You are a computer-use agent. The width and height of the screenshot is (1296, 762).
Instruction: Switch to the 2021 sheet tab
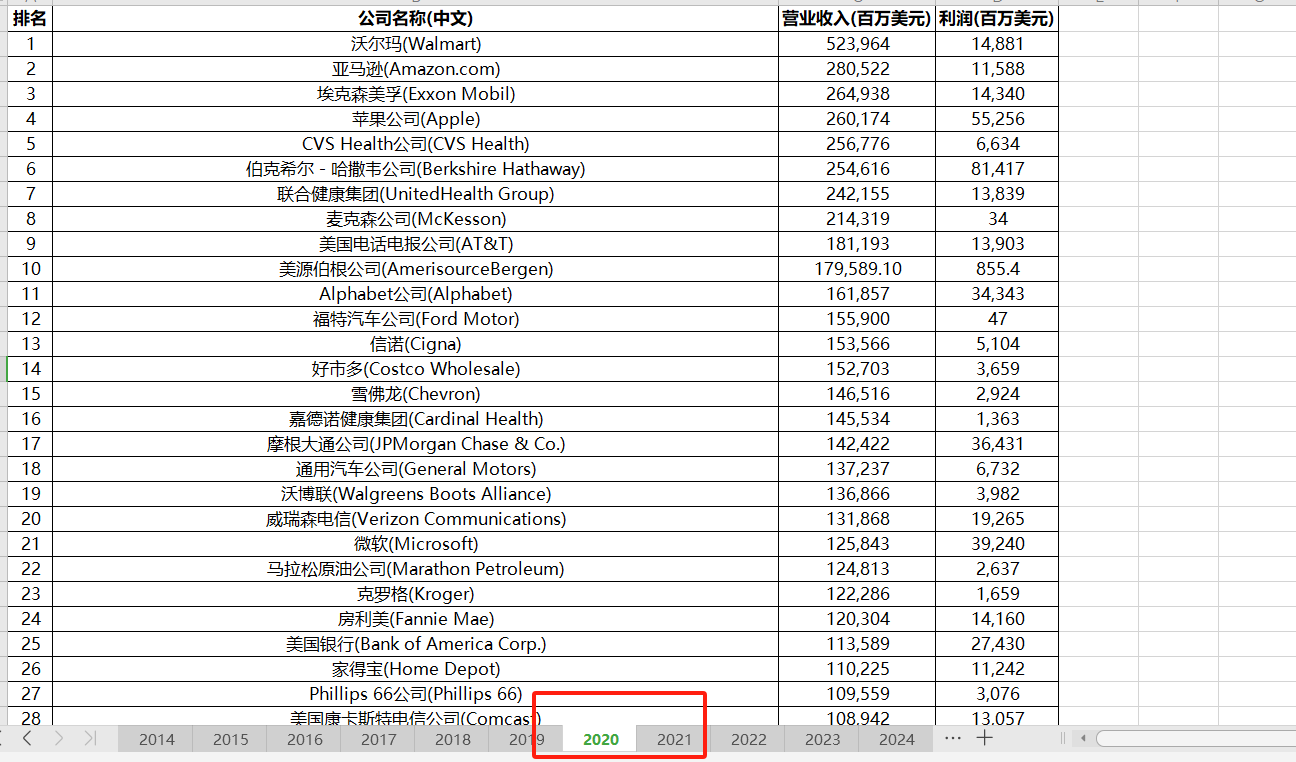(x=674, y=739)
